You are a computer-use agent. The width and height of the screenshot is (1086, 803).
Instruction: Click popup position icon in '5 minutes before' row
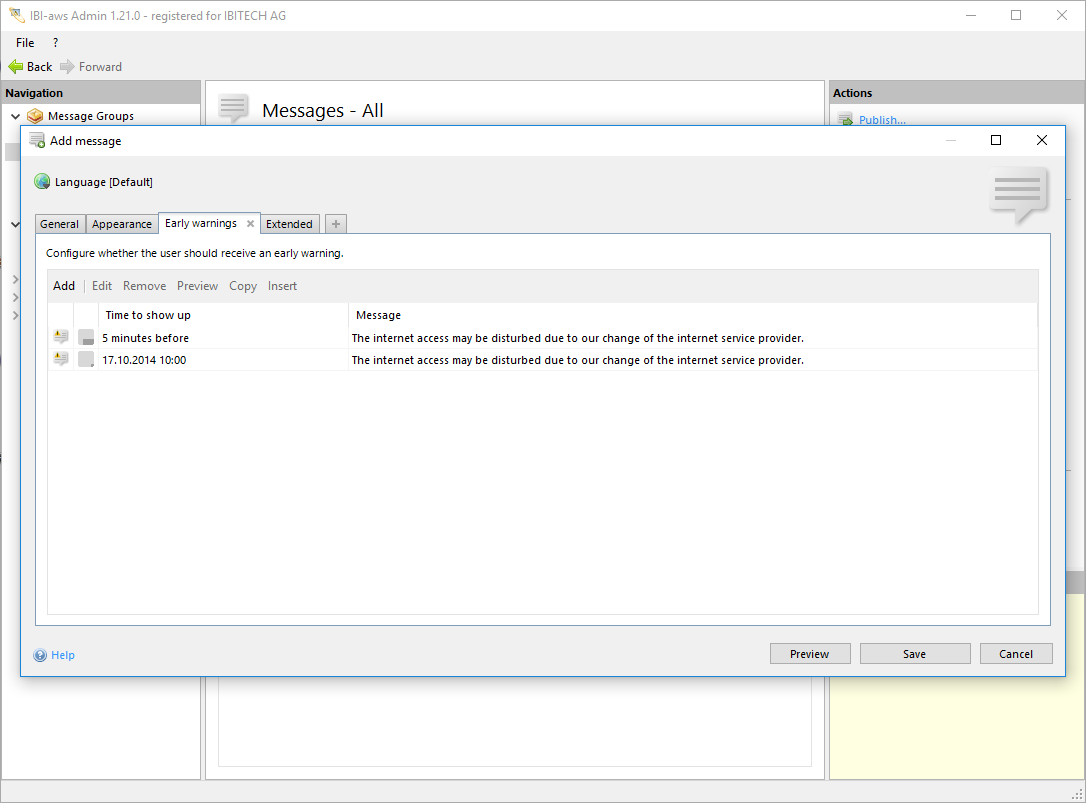[x=86, y=338]
